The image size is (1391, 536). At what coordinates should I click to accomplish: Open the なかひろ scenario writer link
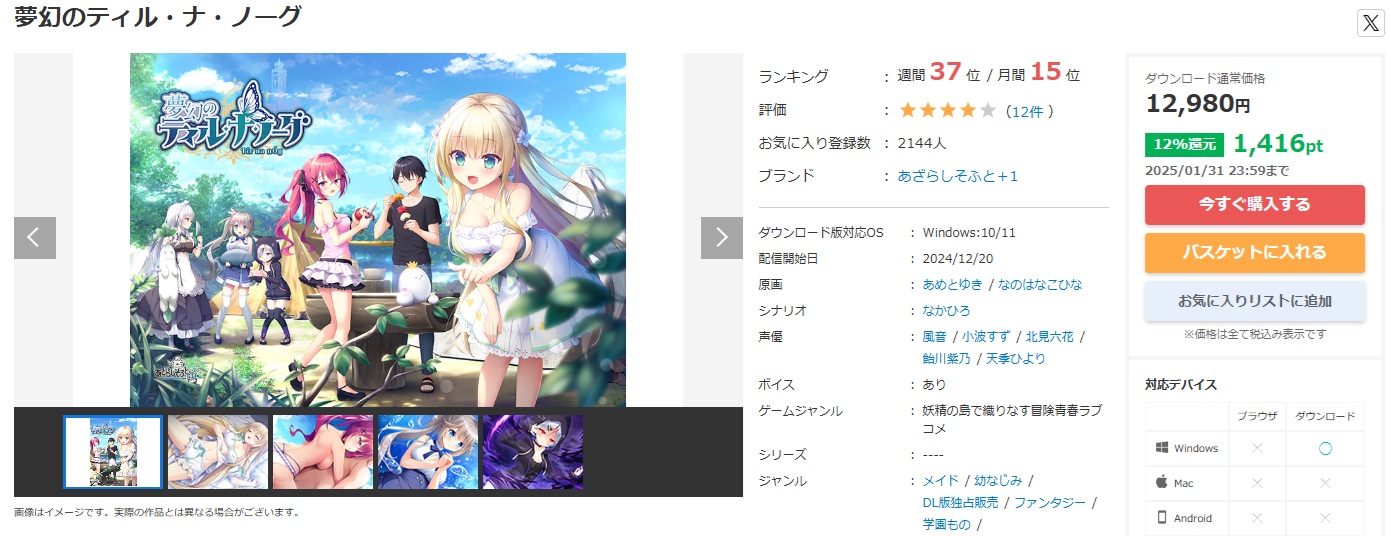(x=946, y=311)
